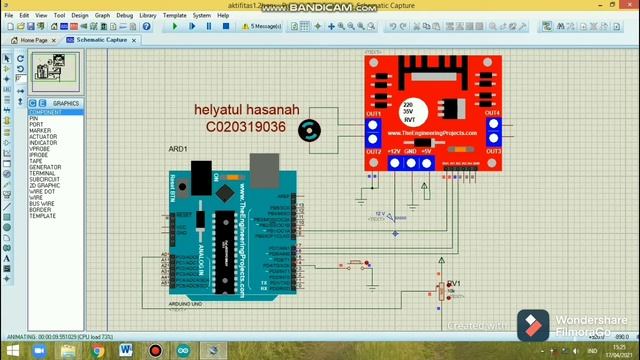Save the design with floppy icon
This screenshot has width=640, height=360.
(31, 27)
